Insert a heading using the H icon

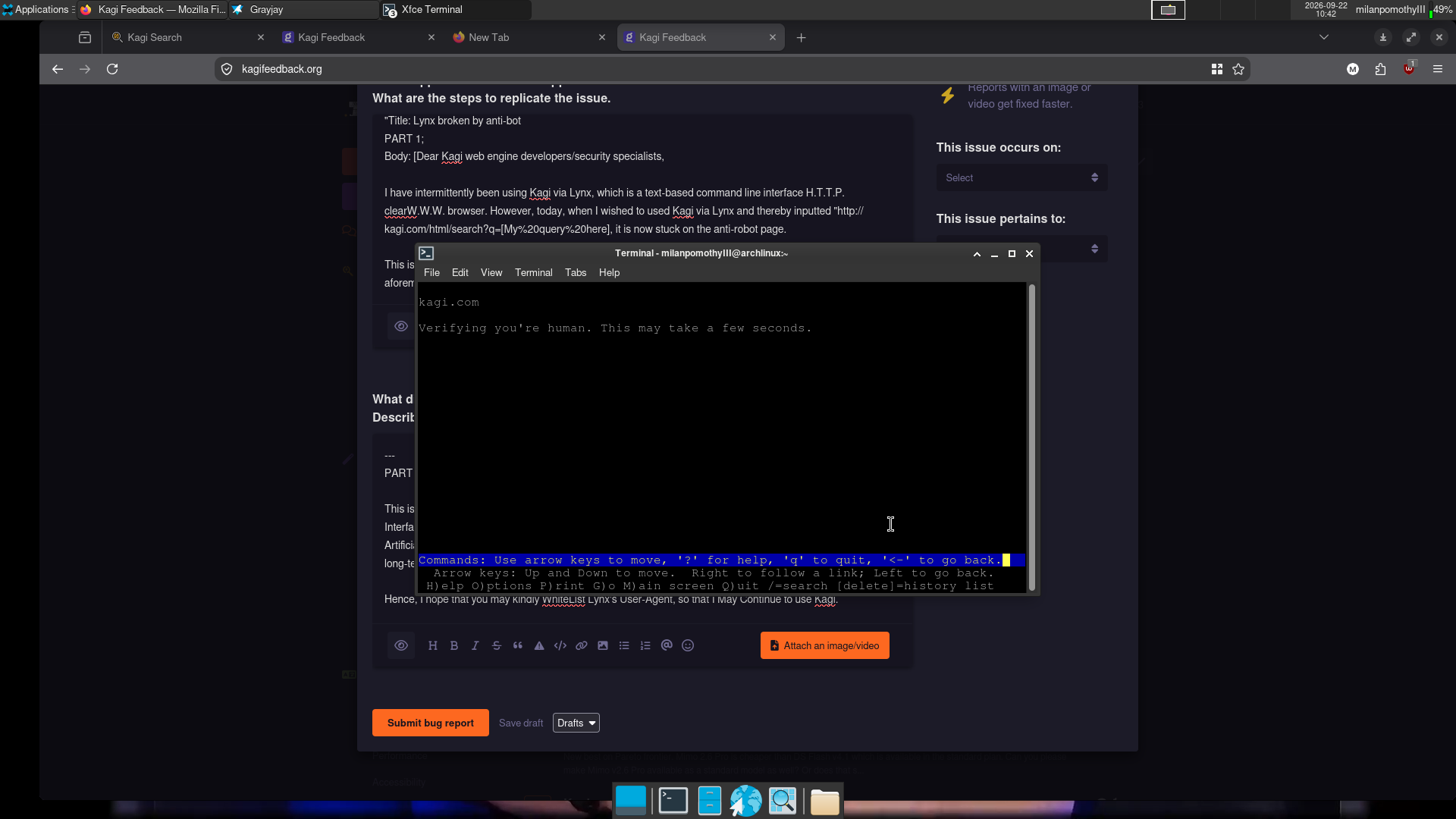click(x=433, y=645)
